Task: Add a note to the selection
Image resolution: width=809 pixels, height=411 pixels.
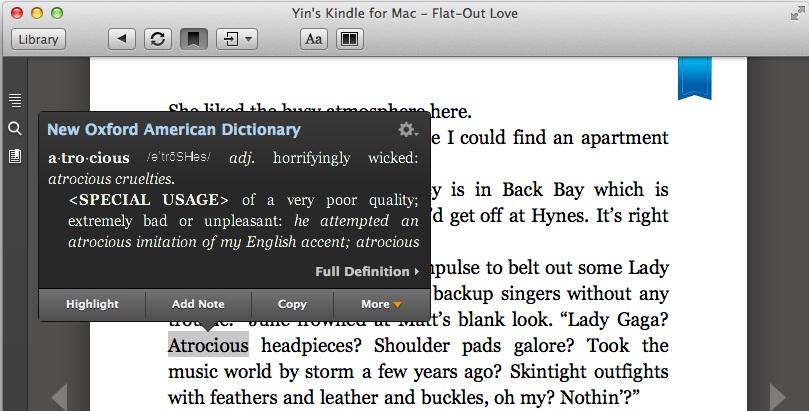Action: 198,304
